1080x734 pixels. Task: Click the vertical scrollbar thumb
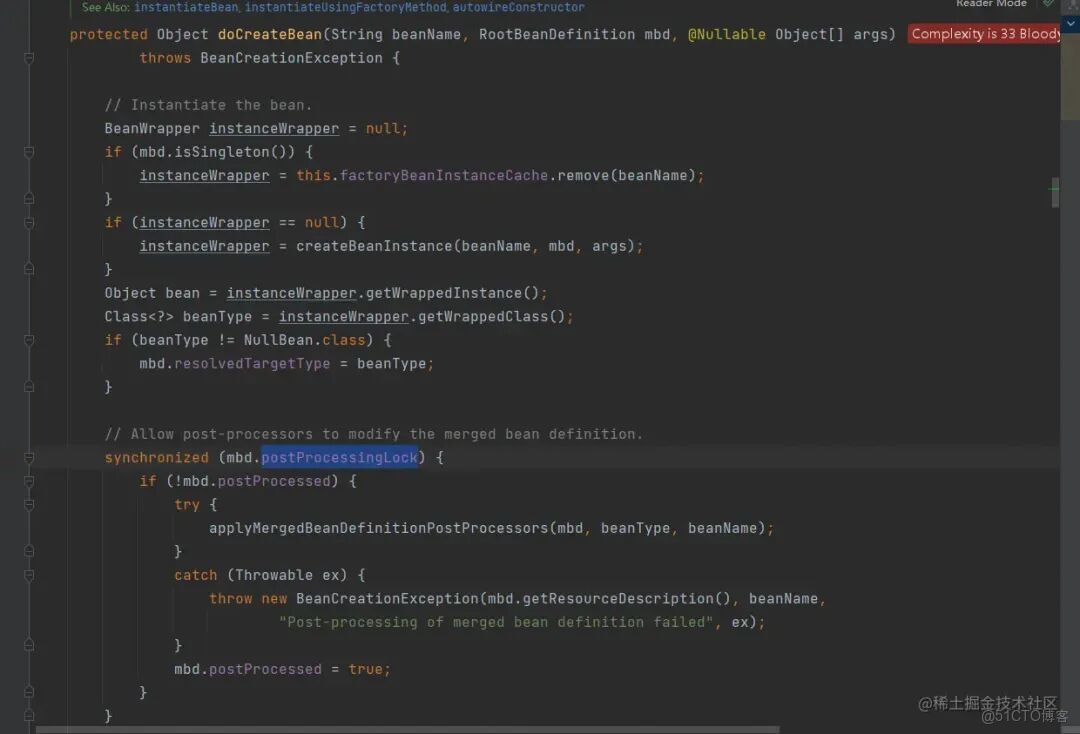[1055, 193]
